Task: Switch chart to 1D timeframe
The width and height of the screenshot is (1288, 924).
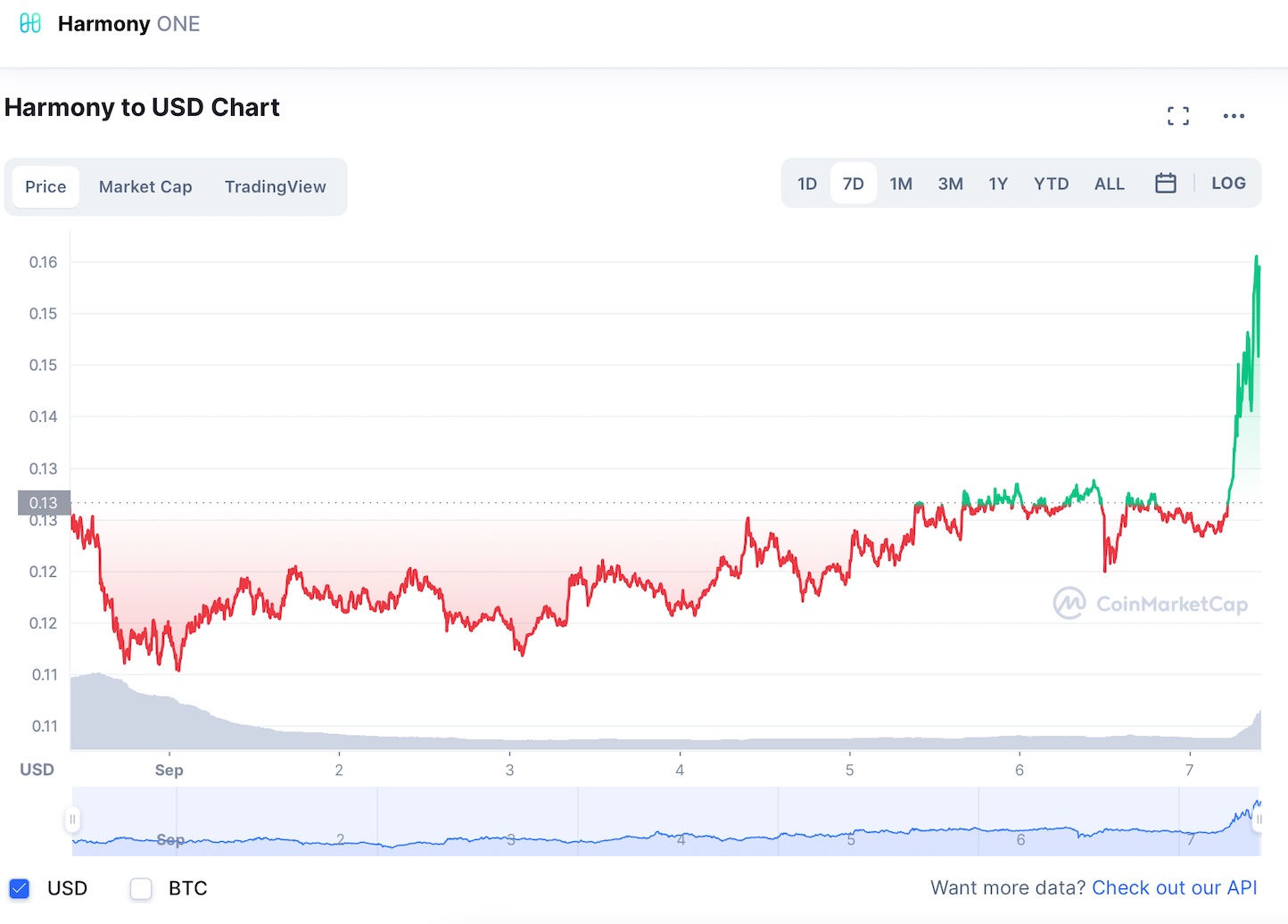Action: coord(806,183)
